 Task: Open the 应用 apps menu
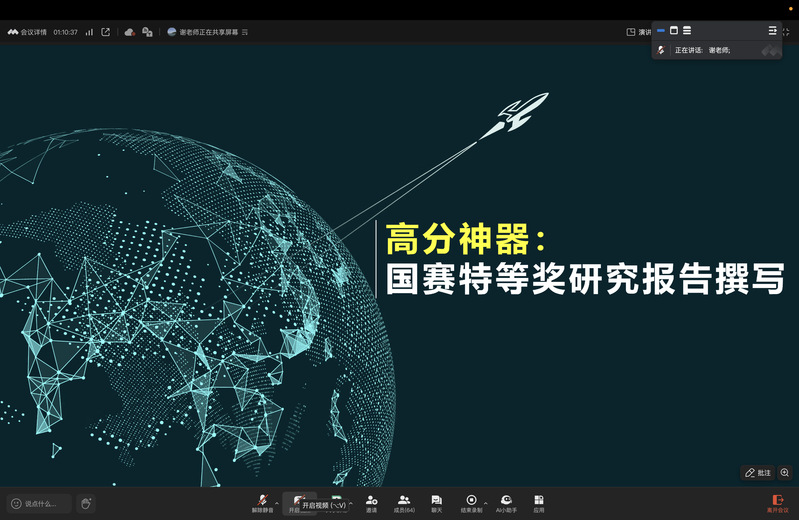click(x=539, y=502)
